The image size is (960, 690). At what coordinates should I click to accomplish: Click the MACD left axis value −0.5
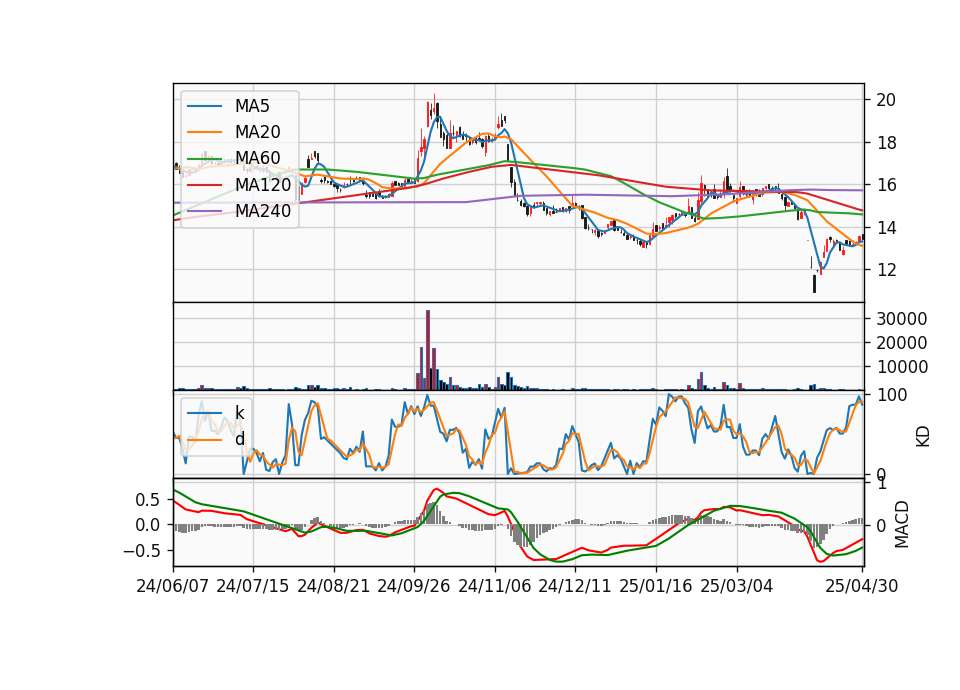coord(142,550)
